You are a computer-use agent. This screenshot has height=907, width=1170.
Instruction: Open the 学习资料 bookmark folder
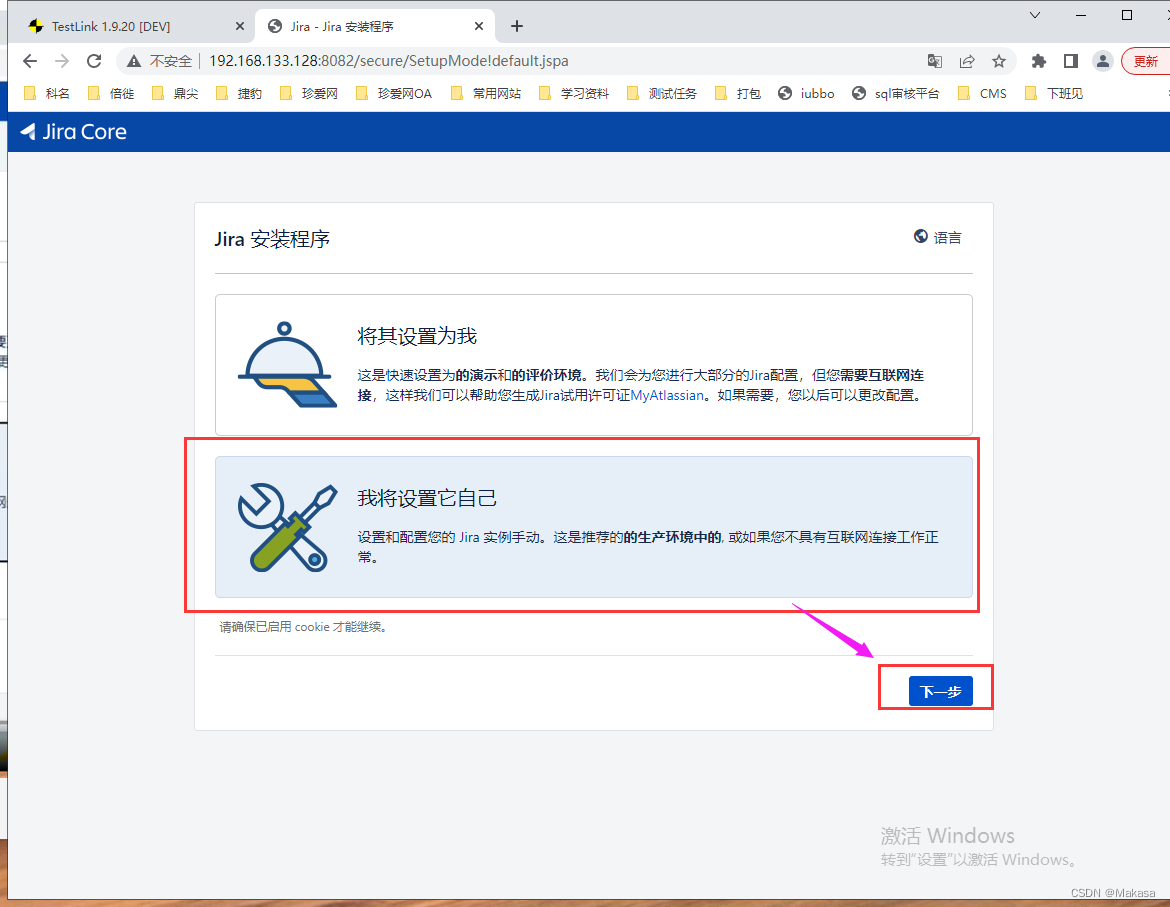pos(574,93)
